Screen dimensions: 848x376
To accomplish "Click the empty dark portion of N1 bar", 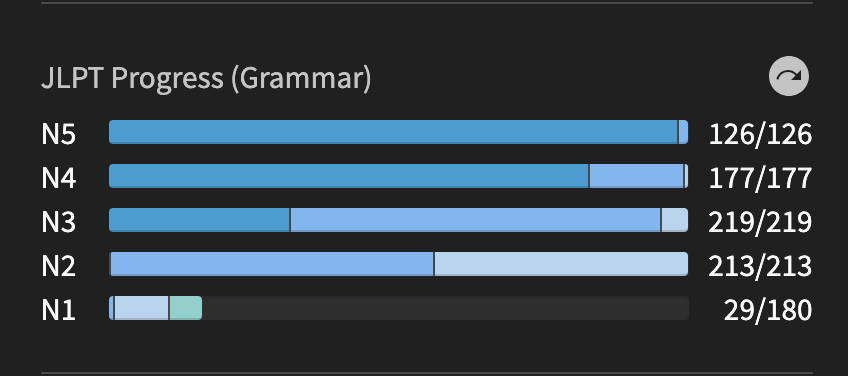I will [x=446, y=308].
